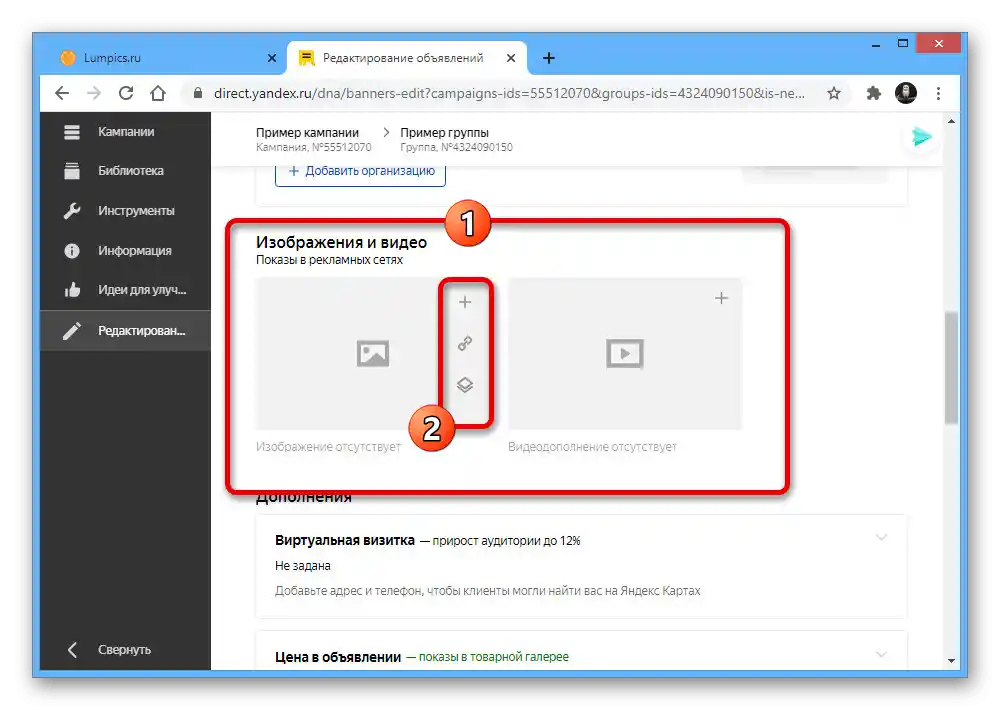The width and height of the screenshot is (1000, 710).
Task: Click the browser forward arrow
Action: click(x=94, y=93)
